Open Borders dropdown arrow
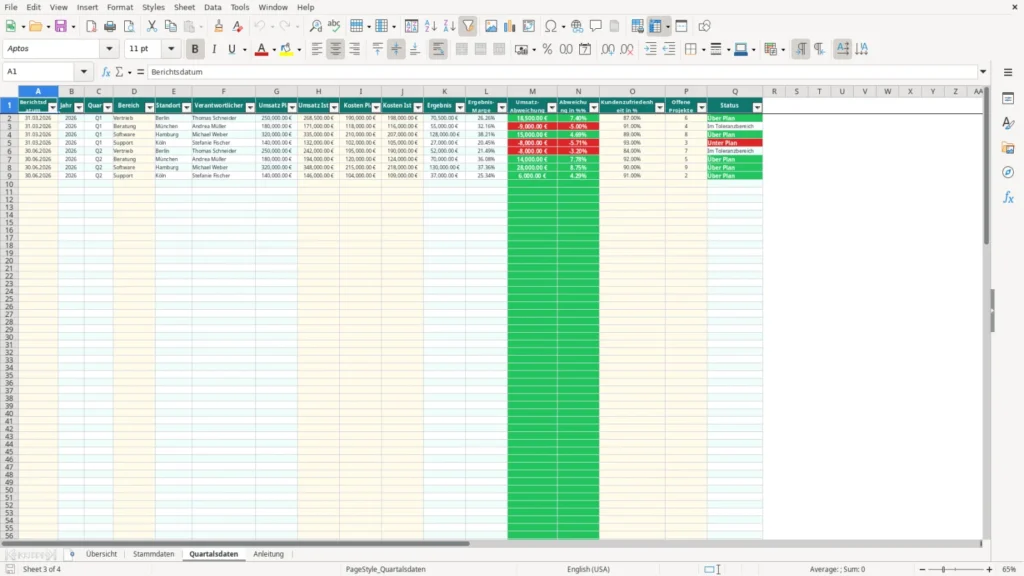 (703, 50)
